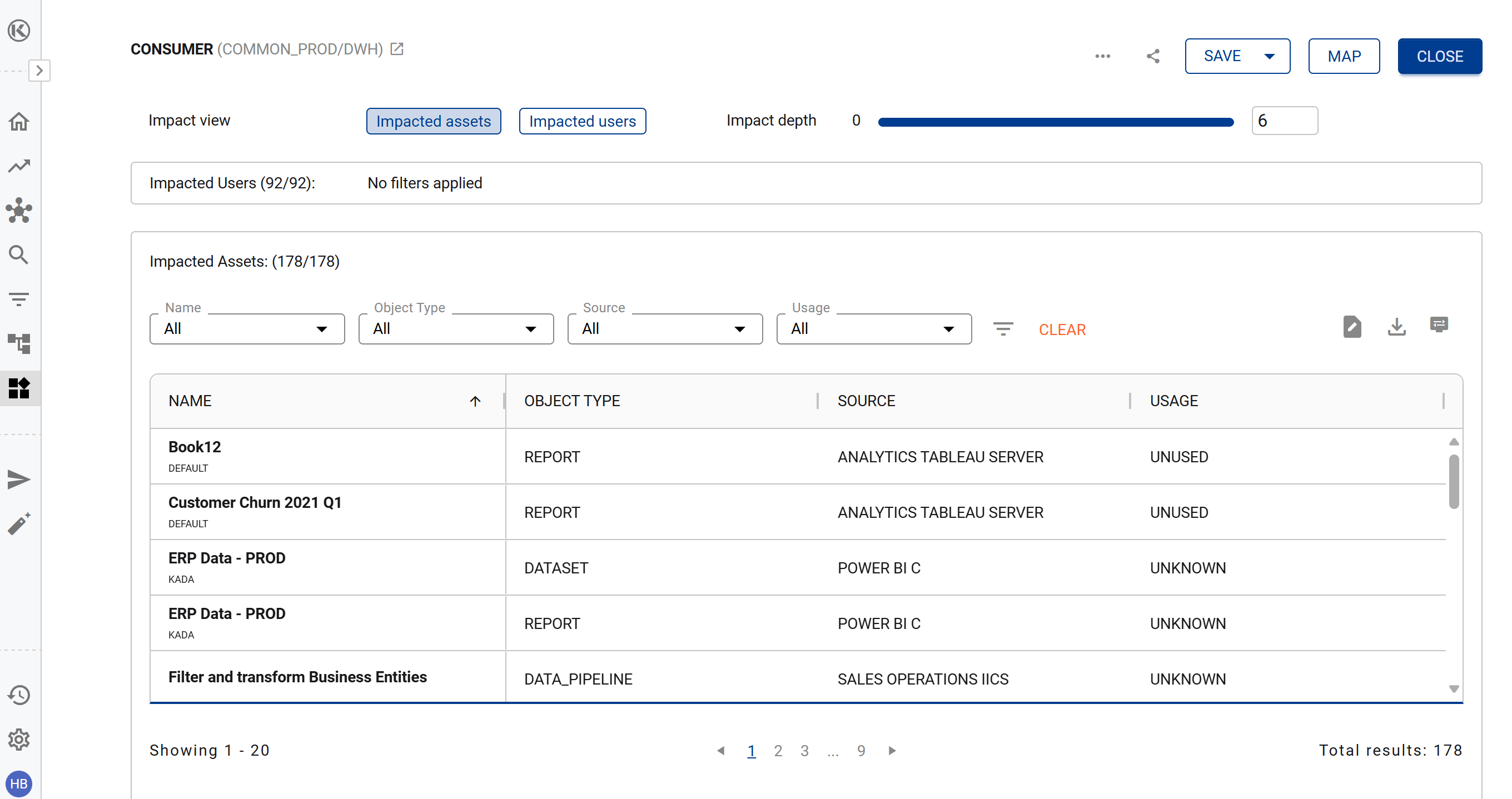Click the history clock icon in sidebar
Viewport: 1512px width, 799px height.
tap(19, 695)
